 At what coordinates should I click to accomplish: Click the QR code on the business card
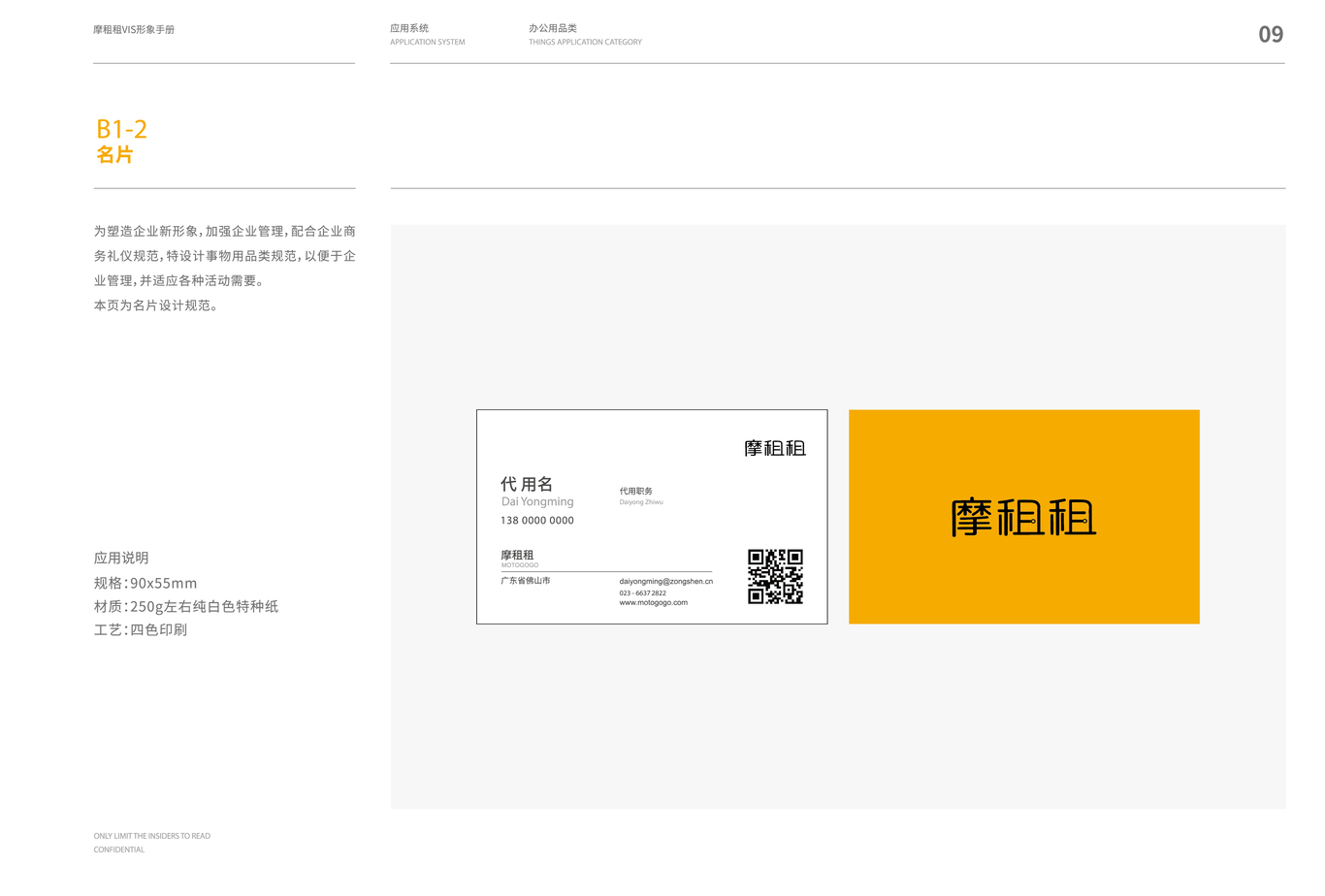click(x=775, y=576)
